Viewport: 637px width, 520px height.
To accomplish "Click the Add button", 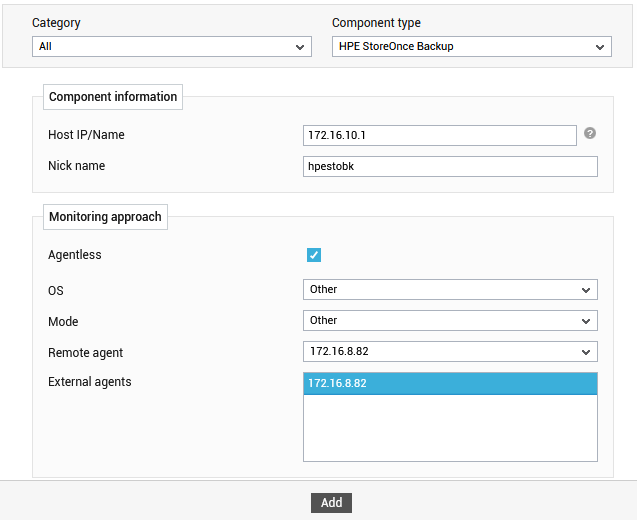I will pos(332,503).
